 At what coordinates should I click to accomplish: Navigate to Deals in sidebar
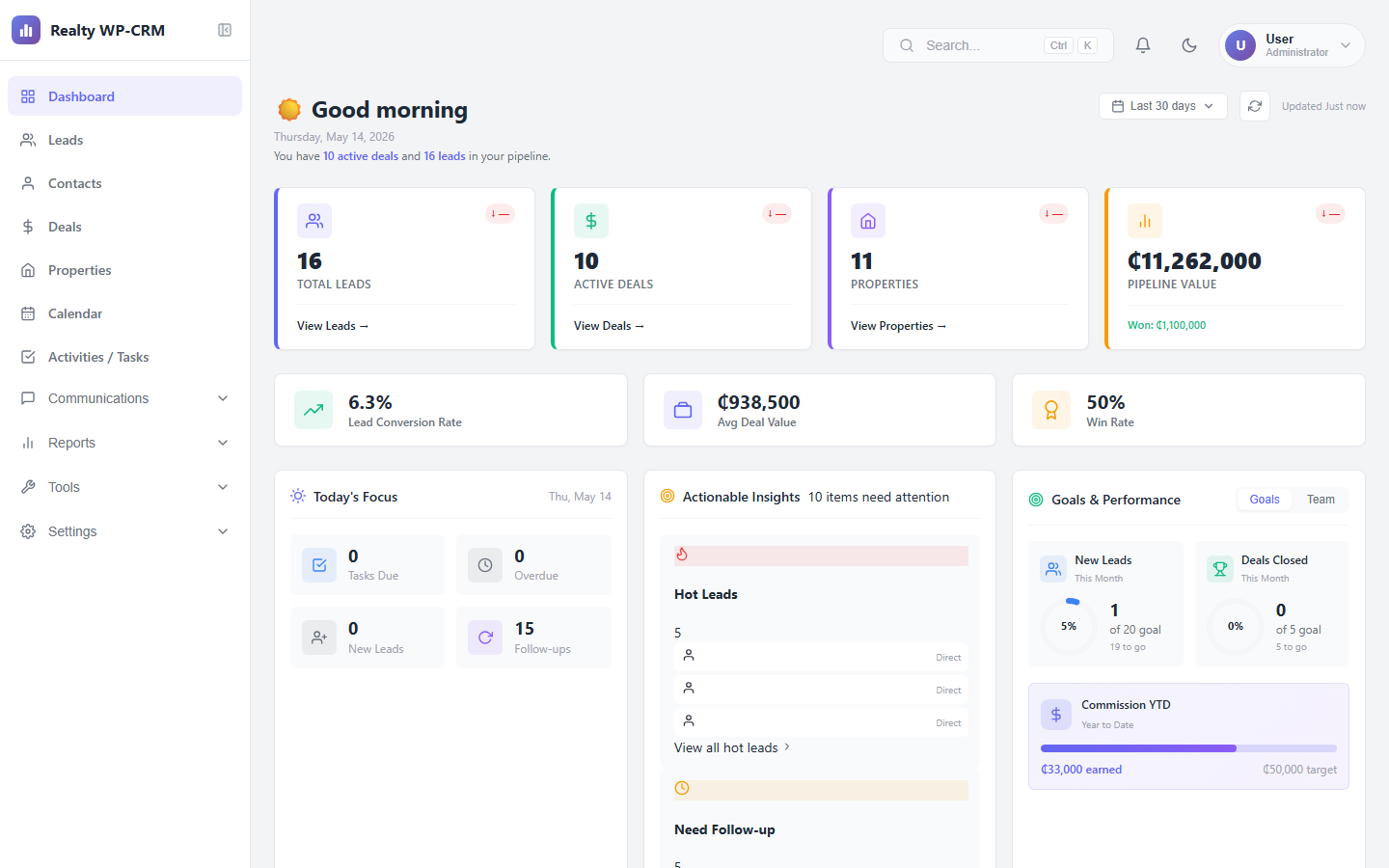coord(124,227)
